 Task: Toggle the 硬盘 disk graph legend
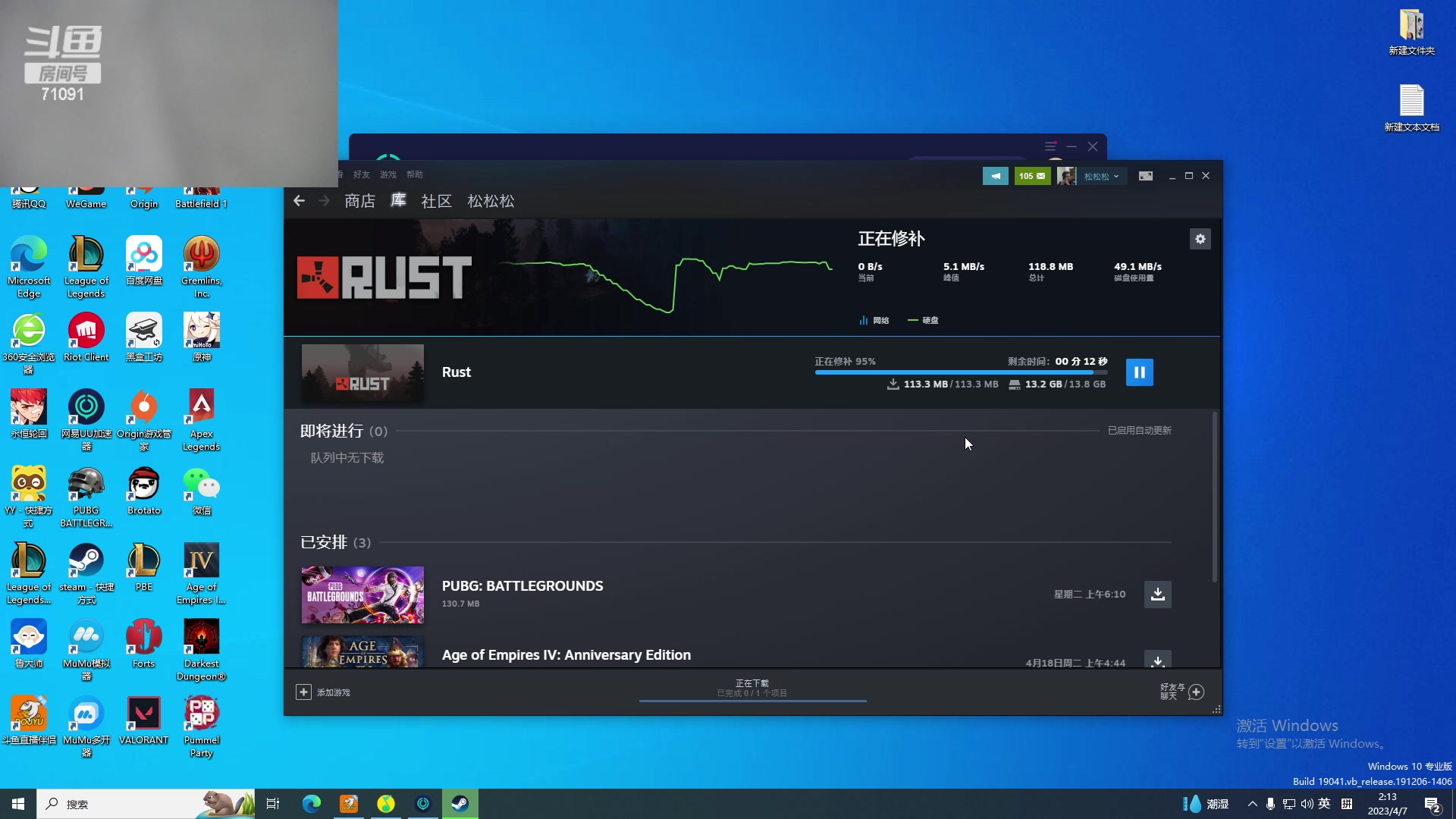point(923,321)
